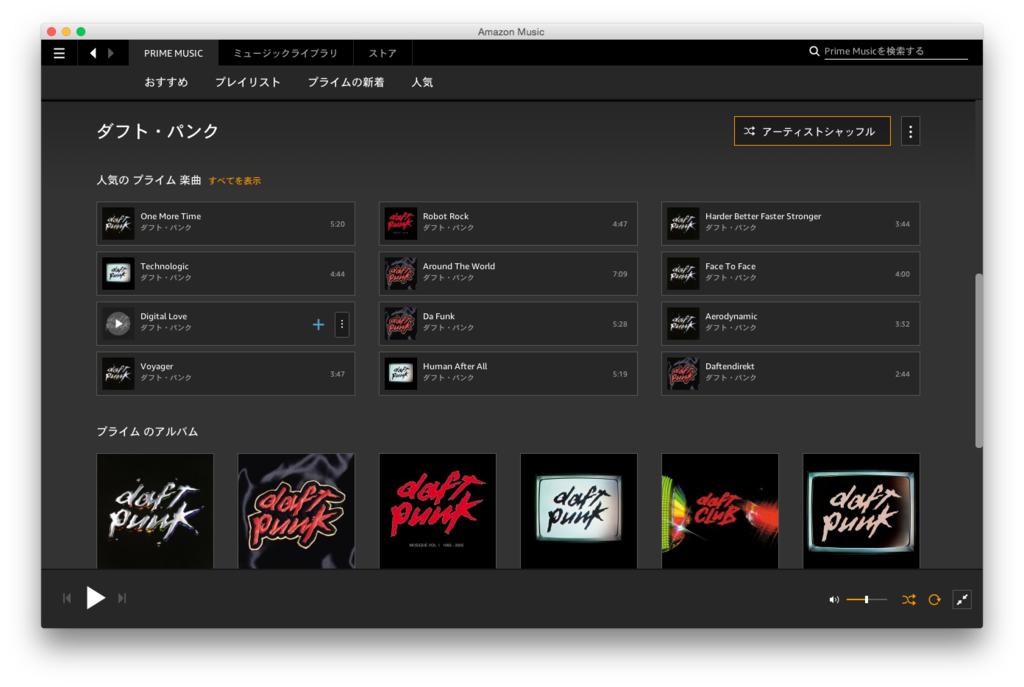
Task: Go back with the left arrow
Action: pos(93,54)
